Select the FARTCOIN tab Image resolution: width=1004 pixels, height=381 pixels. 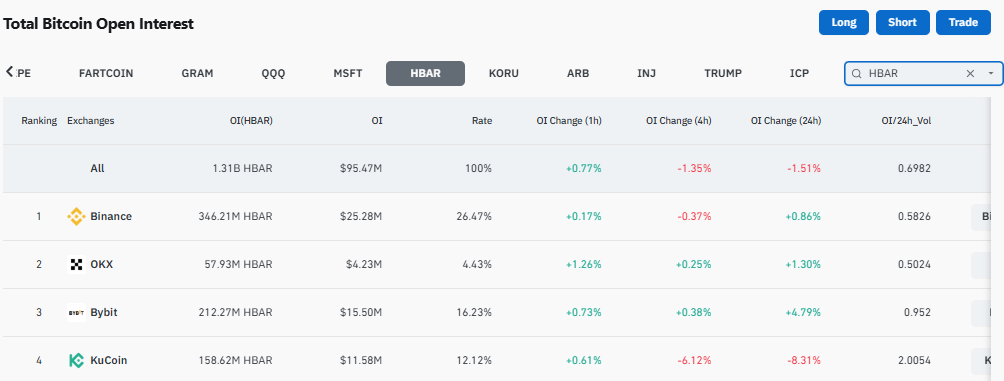tap(106, 73)
